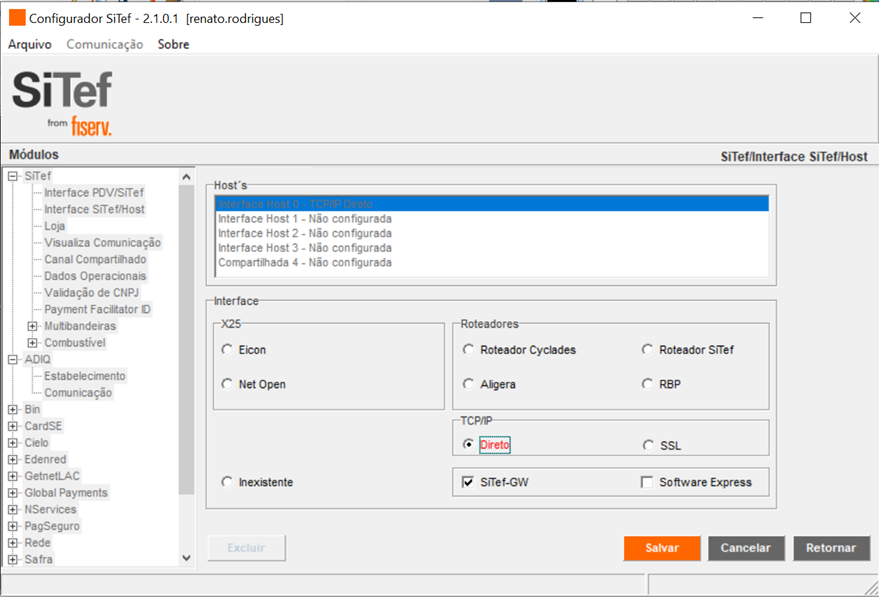Close the Configurador SiTef window
879x597 pixels.
[855, 18]
